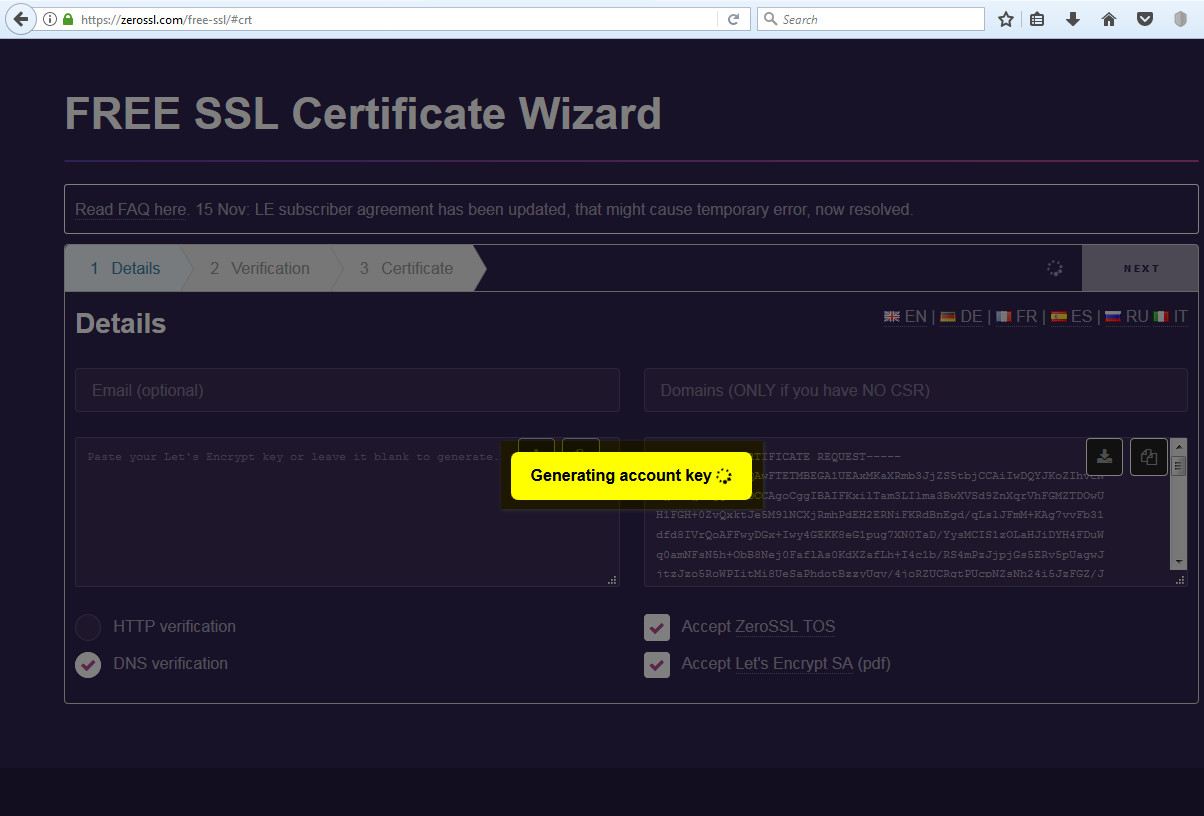Click the Details section heading
This screenshot has width=1204, height=816.
tap(121, 324)
